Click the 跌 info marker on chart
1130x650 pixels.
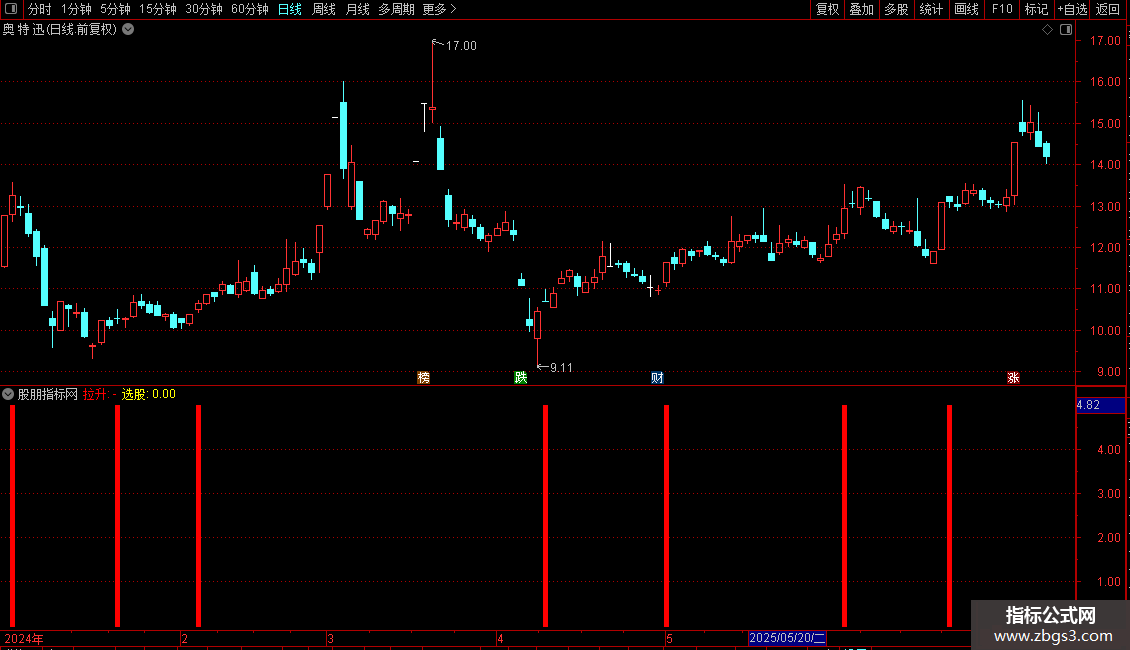(520, 378)
